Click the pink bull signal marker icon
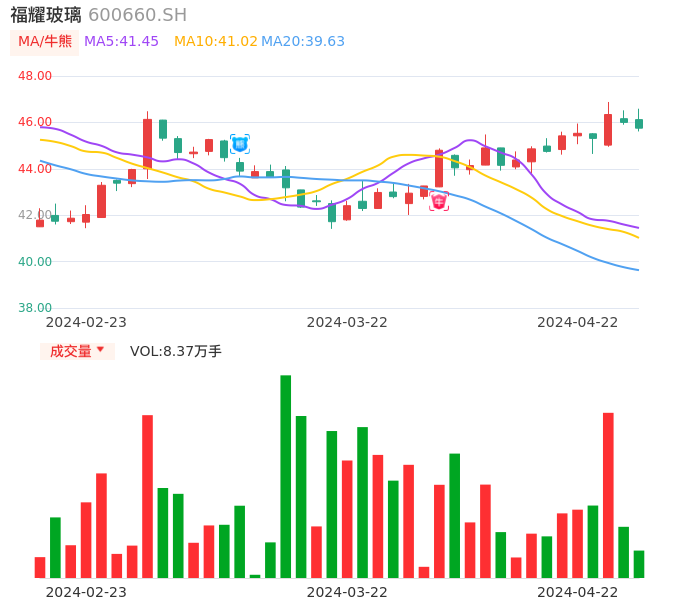This screenshot has width=686, height=606. point(439,201)
